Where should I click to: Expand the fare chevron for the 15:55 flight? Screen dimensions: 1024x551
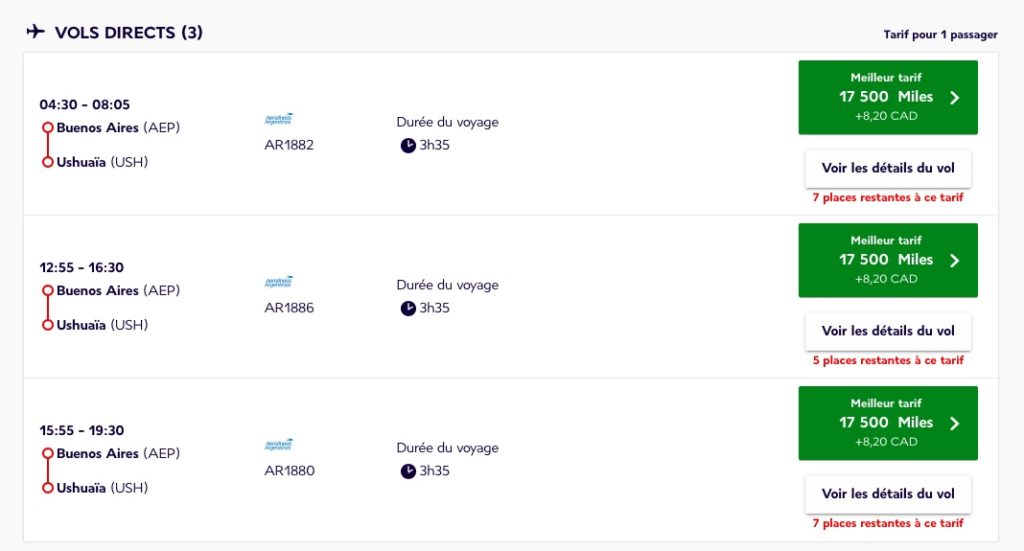(x=954, y=423)
